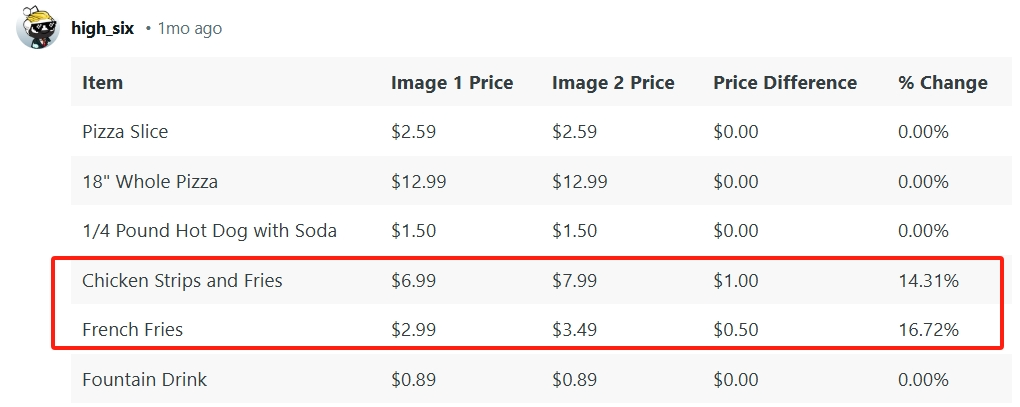The height and width of the screenshot is (407, 1020).
Task: Open the high_six username link
Action: click(x=103, y=29)
